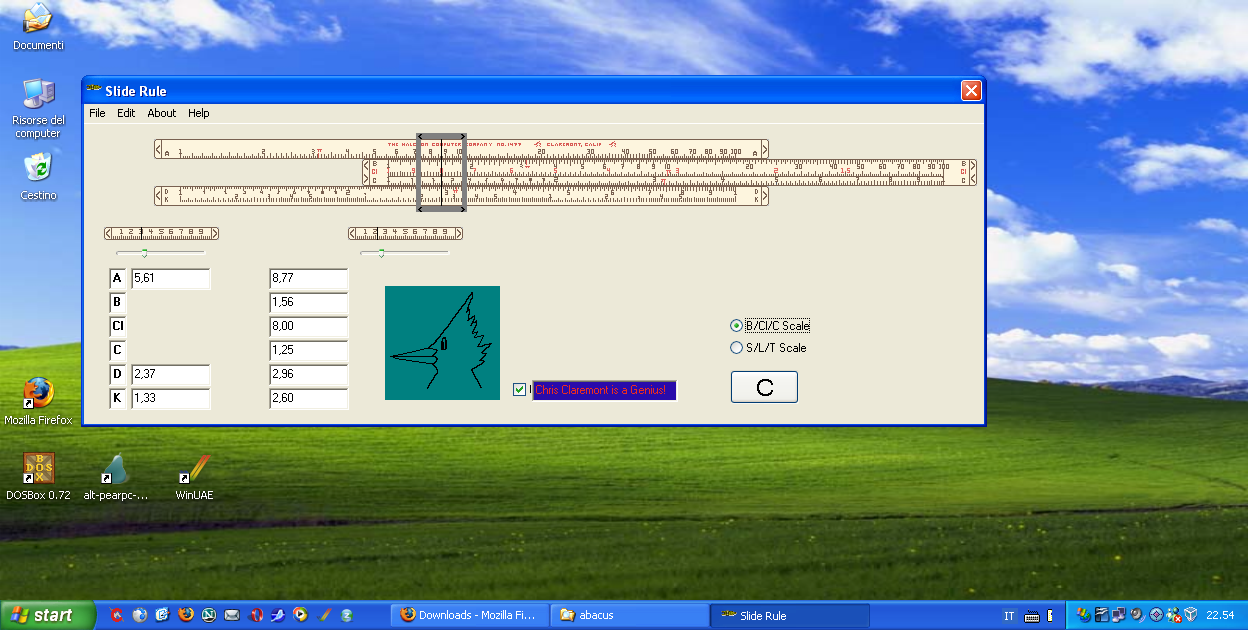Screen dimensions: 1248x630
Task: Click the left arrow of the D/K scale
Action: (159, 196)
